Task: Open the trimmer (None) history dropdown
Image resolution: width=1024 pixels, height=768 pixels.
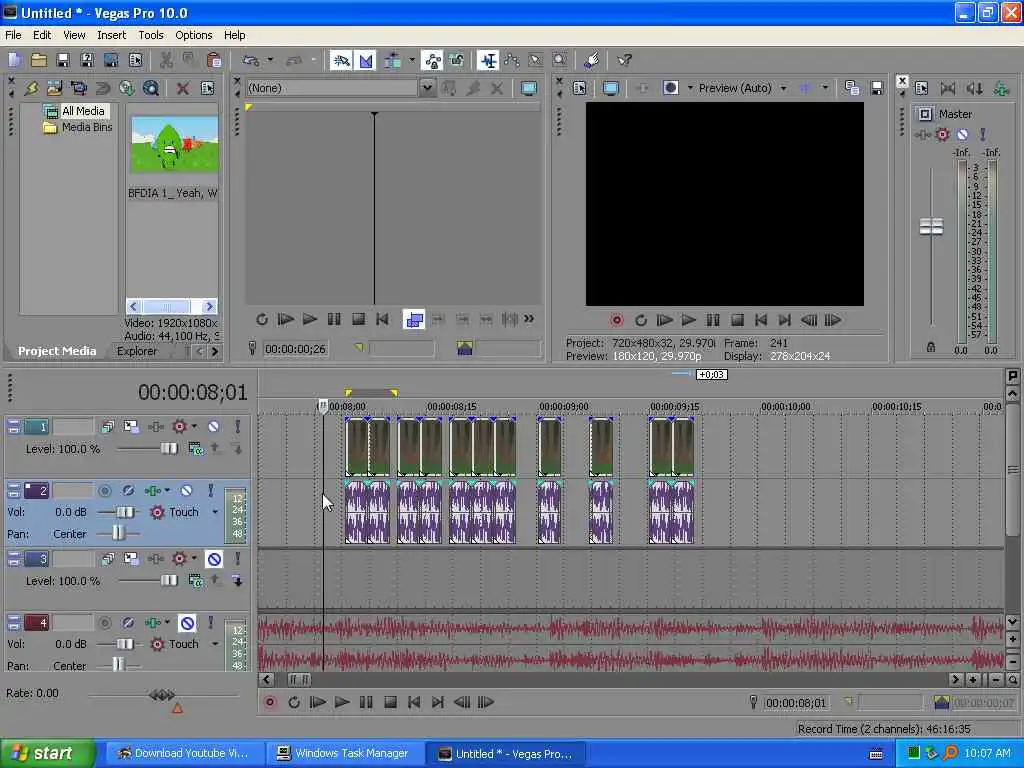Action: [x=427, y=88]
